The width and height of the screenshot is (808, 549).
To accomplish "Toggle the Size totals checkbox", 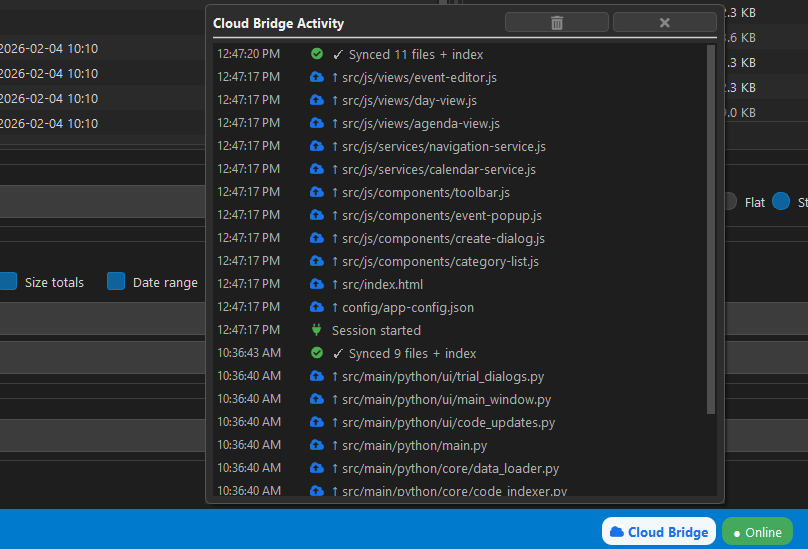I will click(8, 281).
